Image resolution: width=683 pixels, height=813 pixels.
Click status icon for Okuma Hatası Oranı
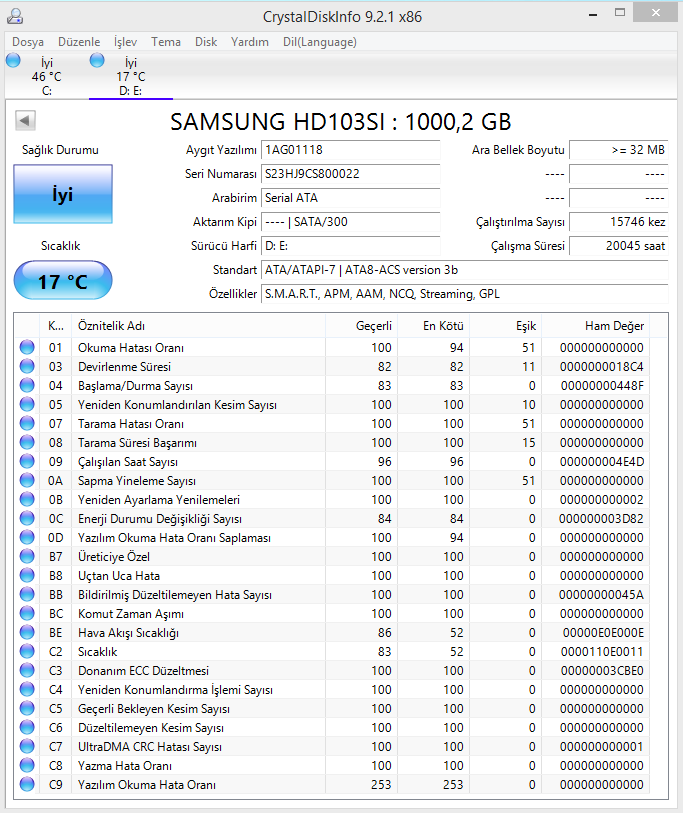click(27, 347)
